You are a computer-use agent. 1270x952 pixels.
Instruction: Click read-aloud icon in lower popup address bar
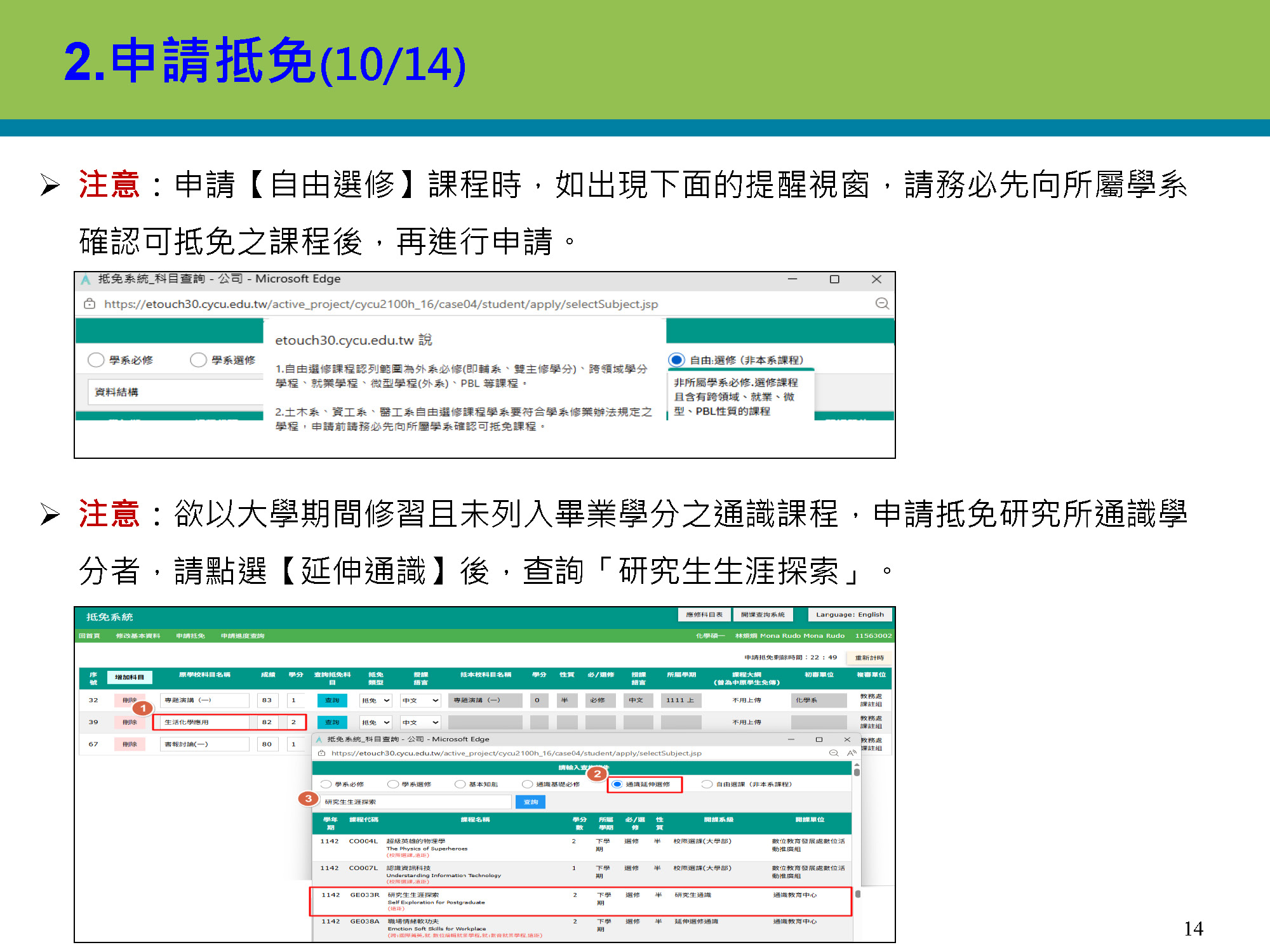tap(851, 753)
